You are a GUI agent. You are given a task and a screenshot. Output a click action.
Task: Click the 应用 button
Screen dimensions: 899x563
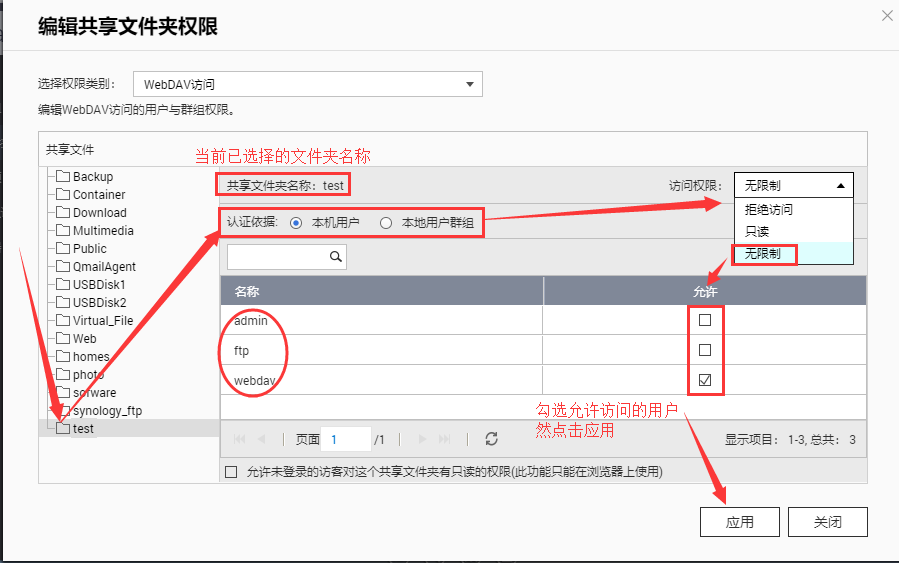pyautogui.click(x=740, y=522)
